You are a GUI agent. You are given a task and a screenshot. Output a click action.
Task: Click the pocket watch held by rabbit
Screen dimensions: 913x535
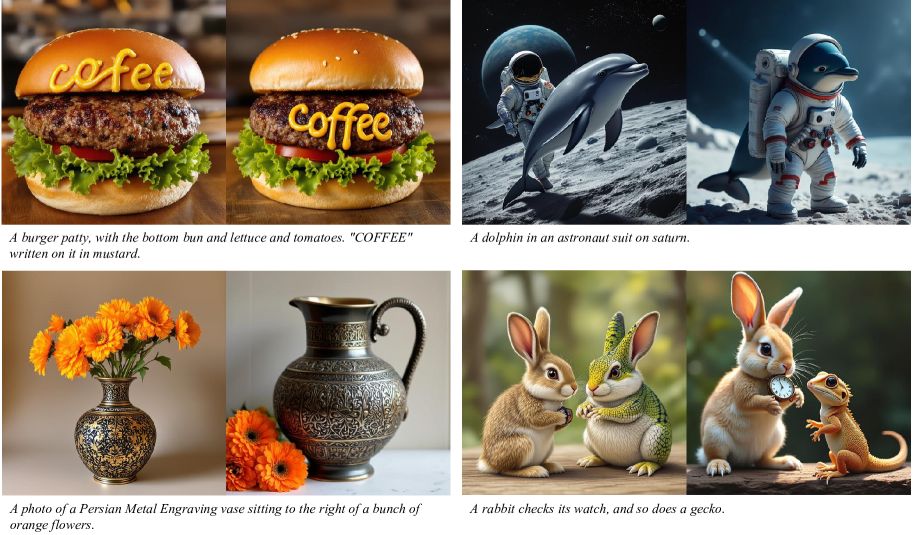(781, 387)
